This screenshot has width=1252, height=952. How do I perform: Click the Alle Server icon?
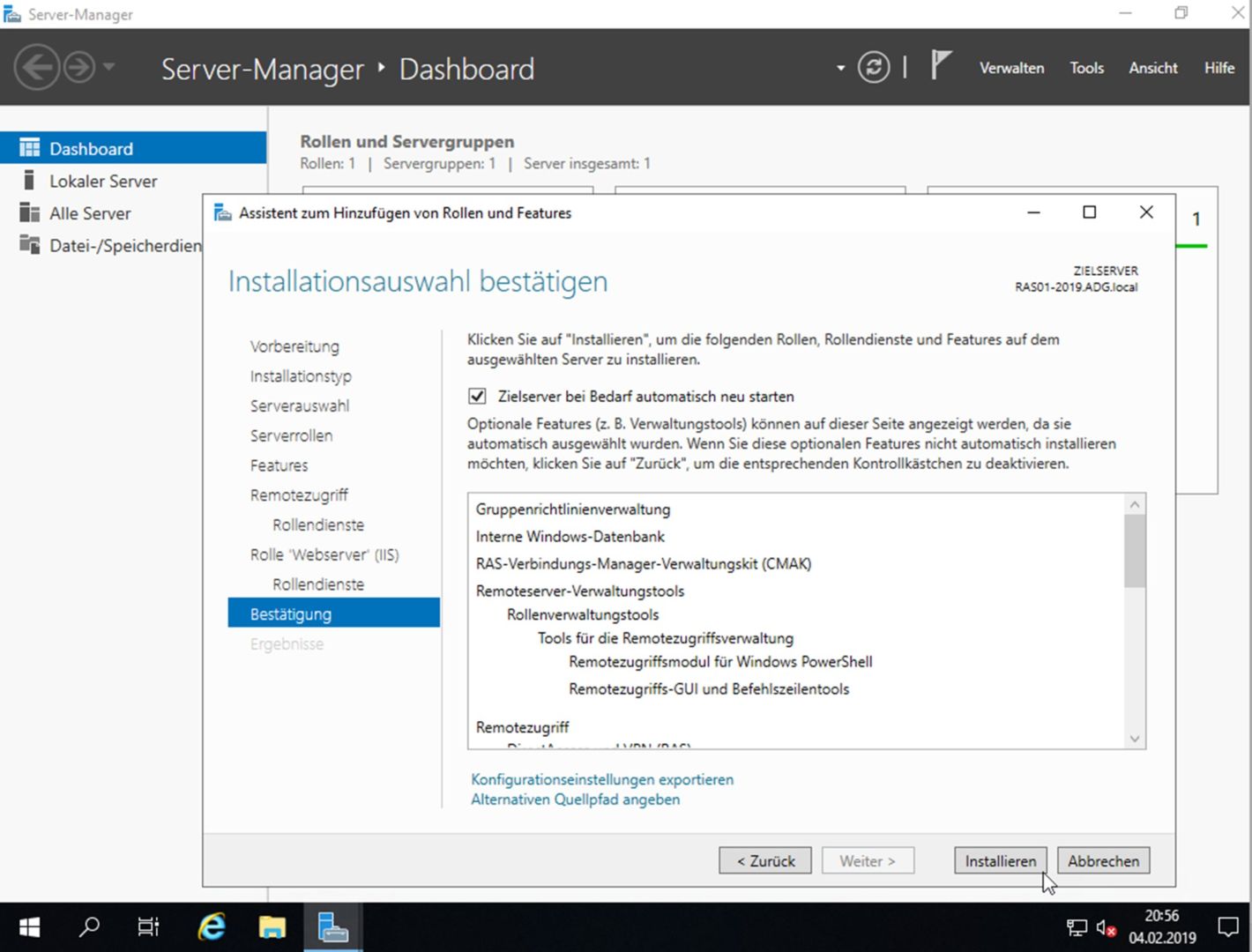[x=30, y=212]
